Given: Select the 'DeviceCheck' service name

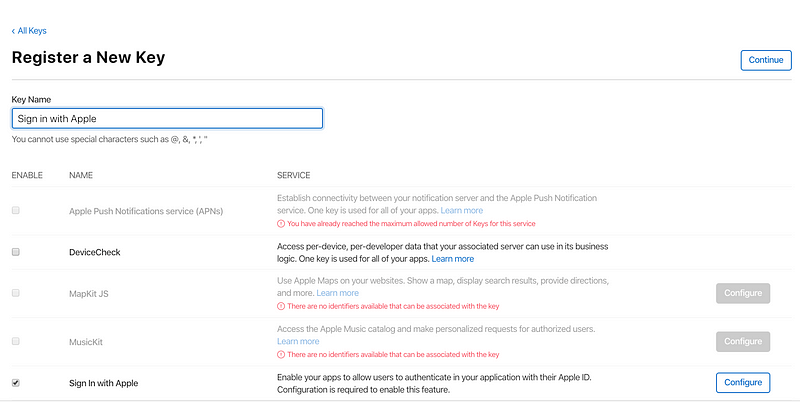Looking at the screenshot, I should click(x=95, y=252).
